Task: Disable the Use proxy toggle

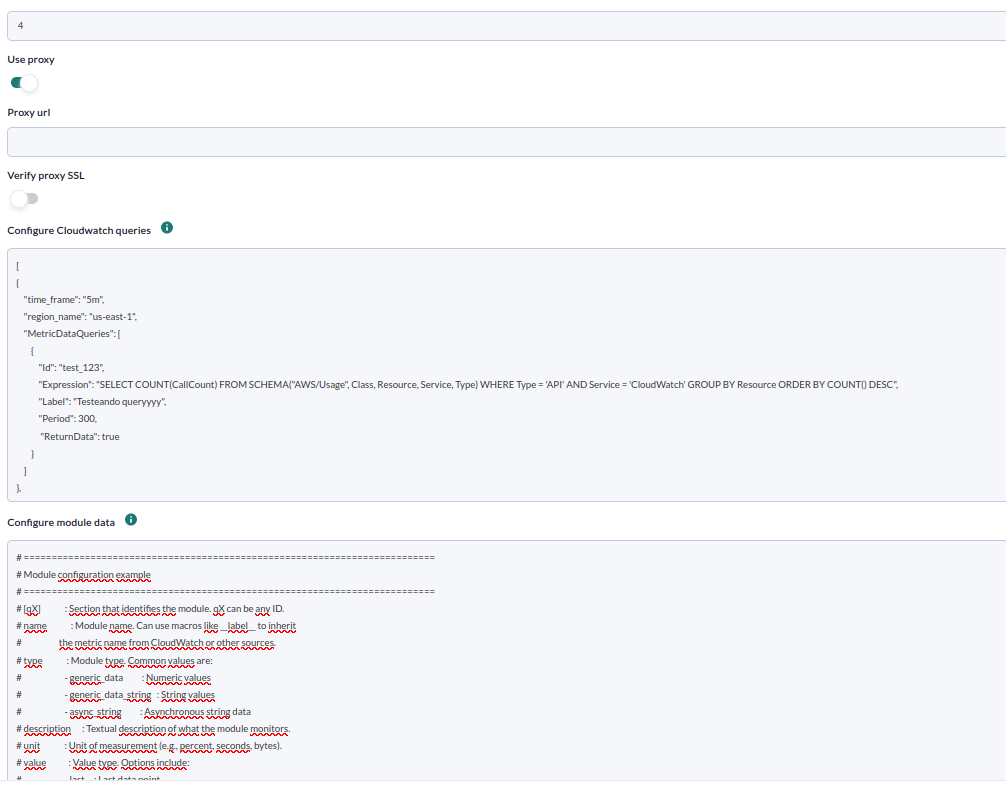Action: tap(24, 83)
